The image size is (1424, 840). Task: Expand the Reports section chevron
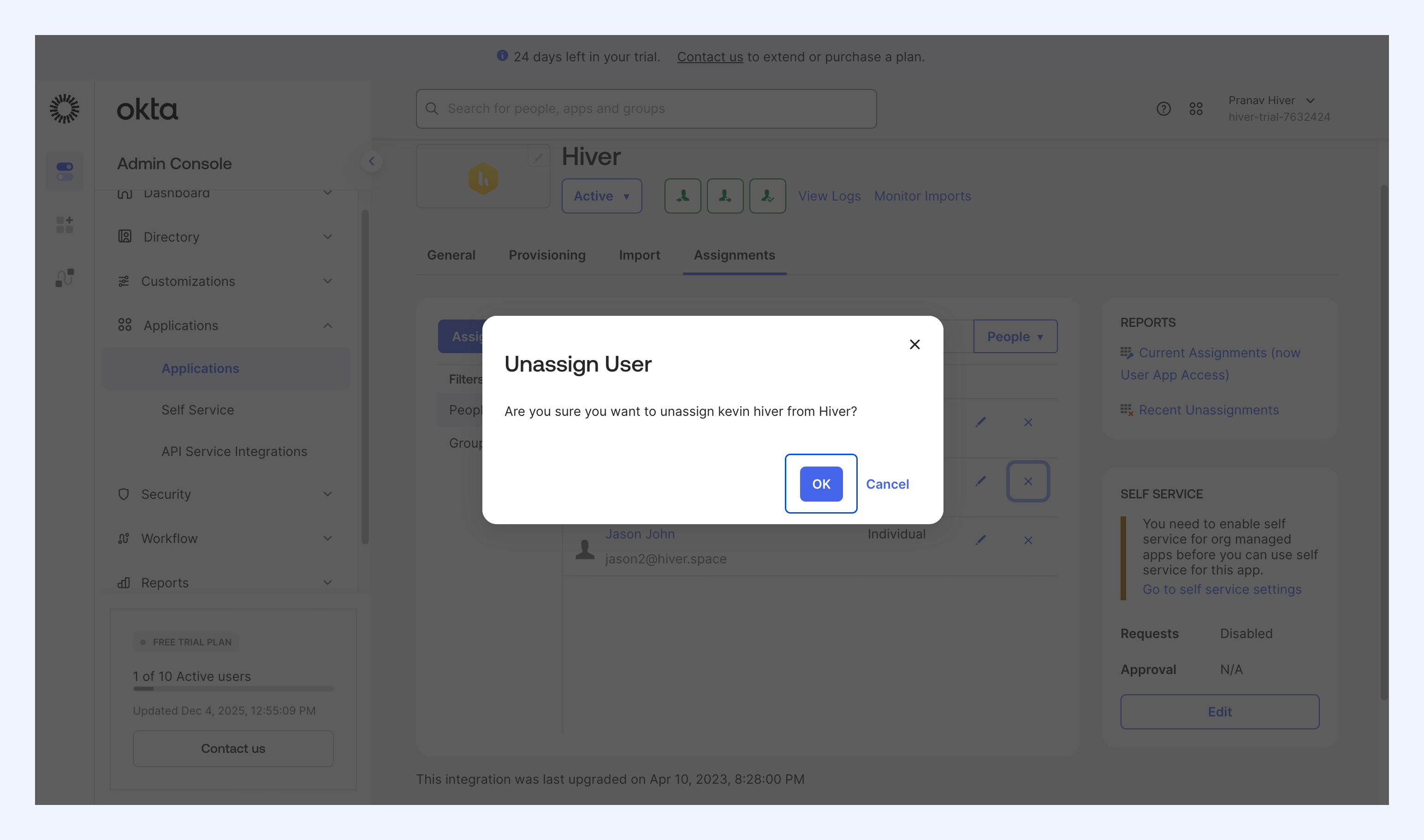click(328, 582)
